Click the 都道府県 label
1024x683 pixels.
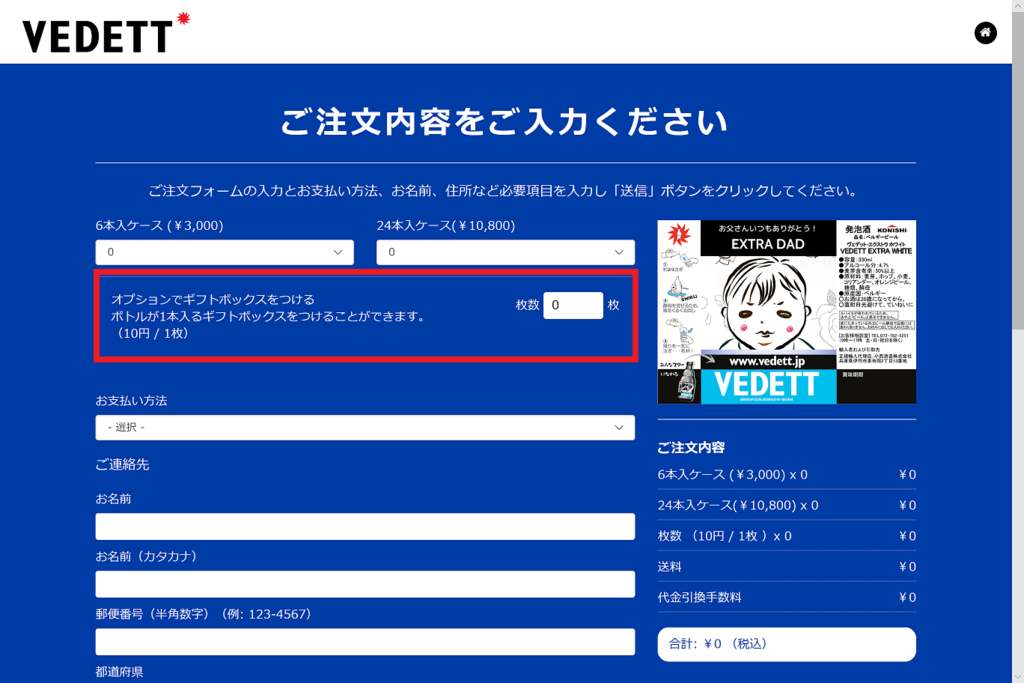pyautogui.click(x=119, y=672)
